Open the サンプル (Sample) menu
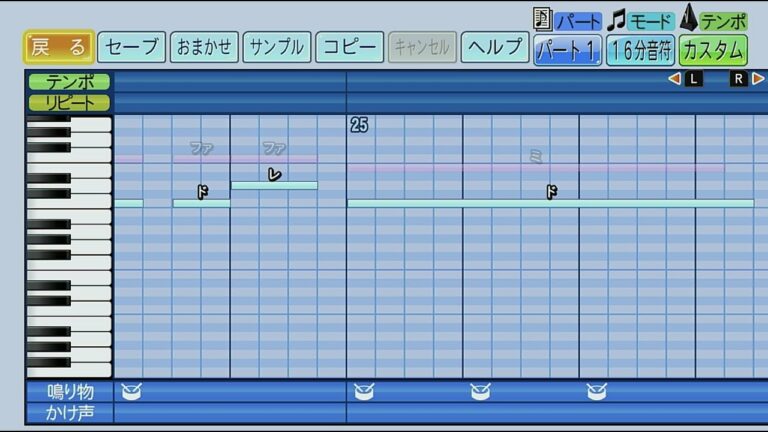 [276, 47]
